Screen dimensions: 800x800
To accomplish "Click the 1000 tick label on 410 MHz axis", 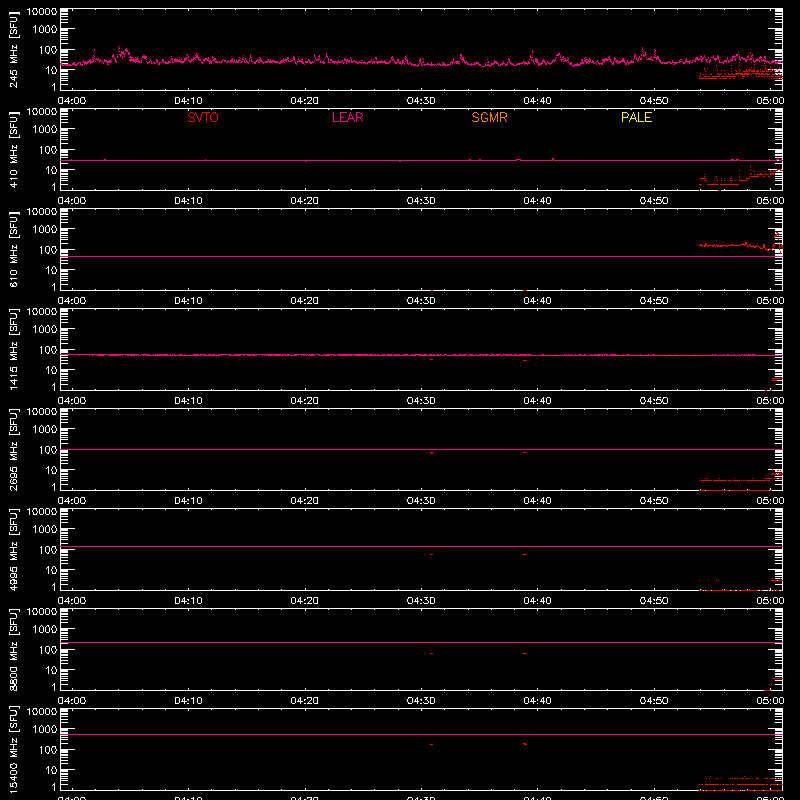I will (x=45, y=129).
